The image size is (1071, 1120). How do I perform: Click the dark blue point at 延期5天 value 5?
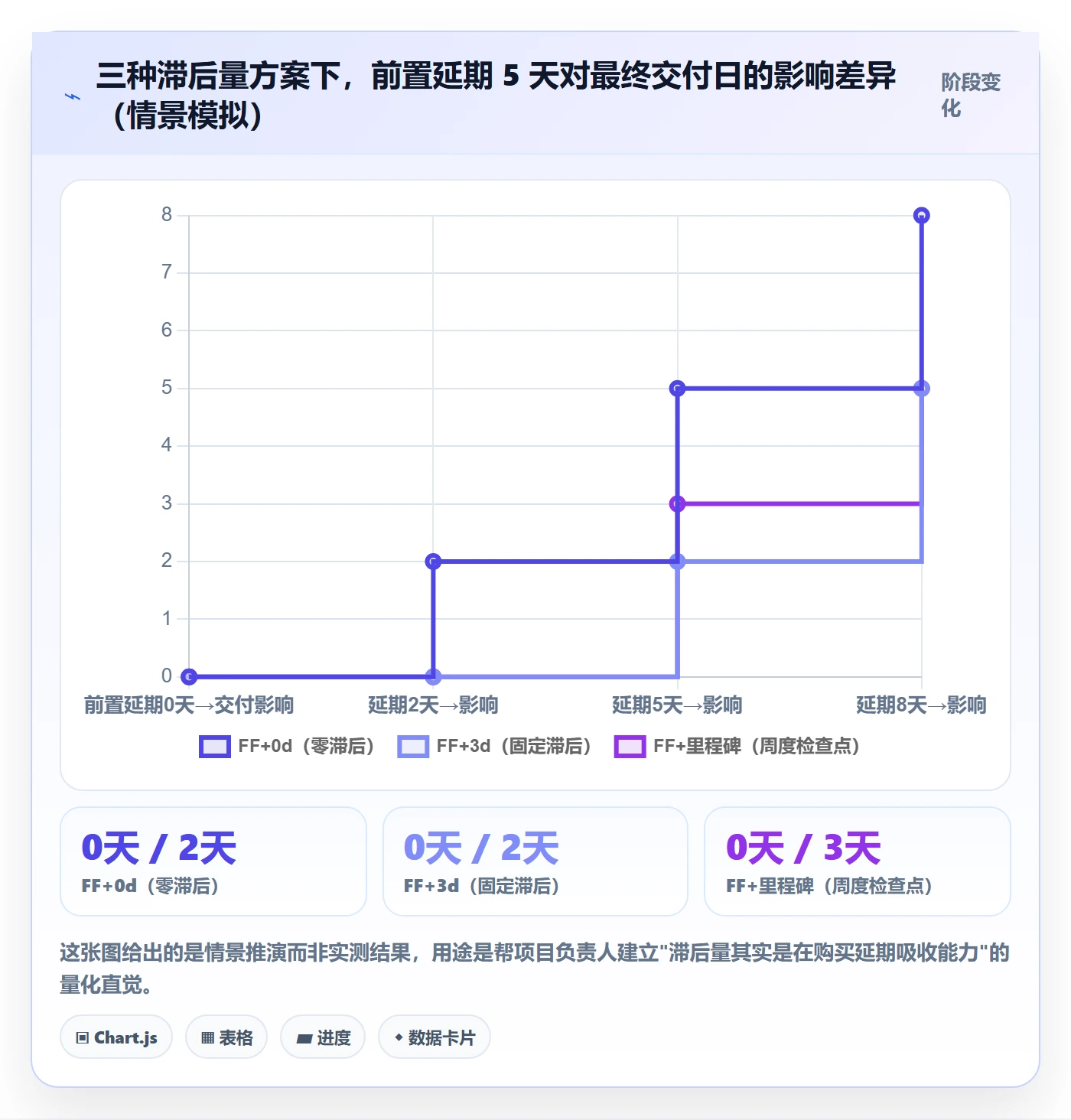[677, 389]
